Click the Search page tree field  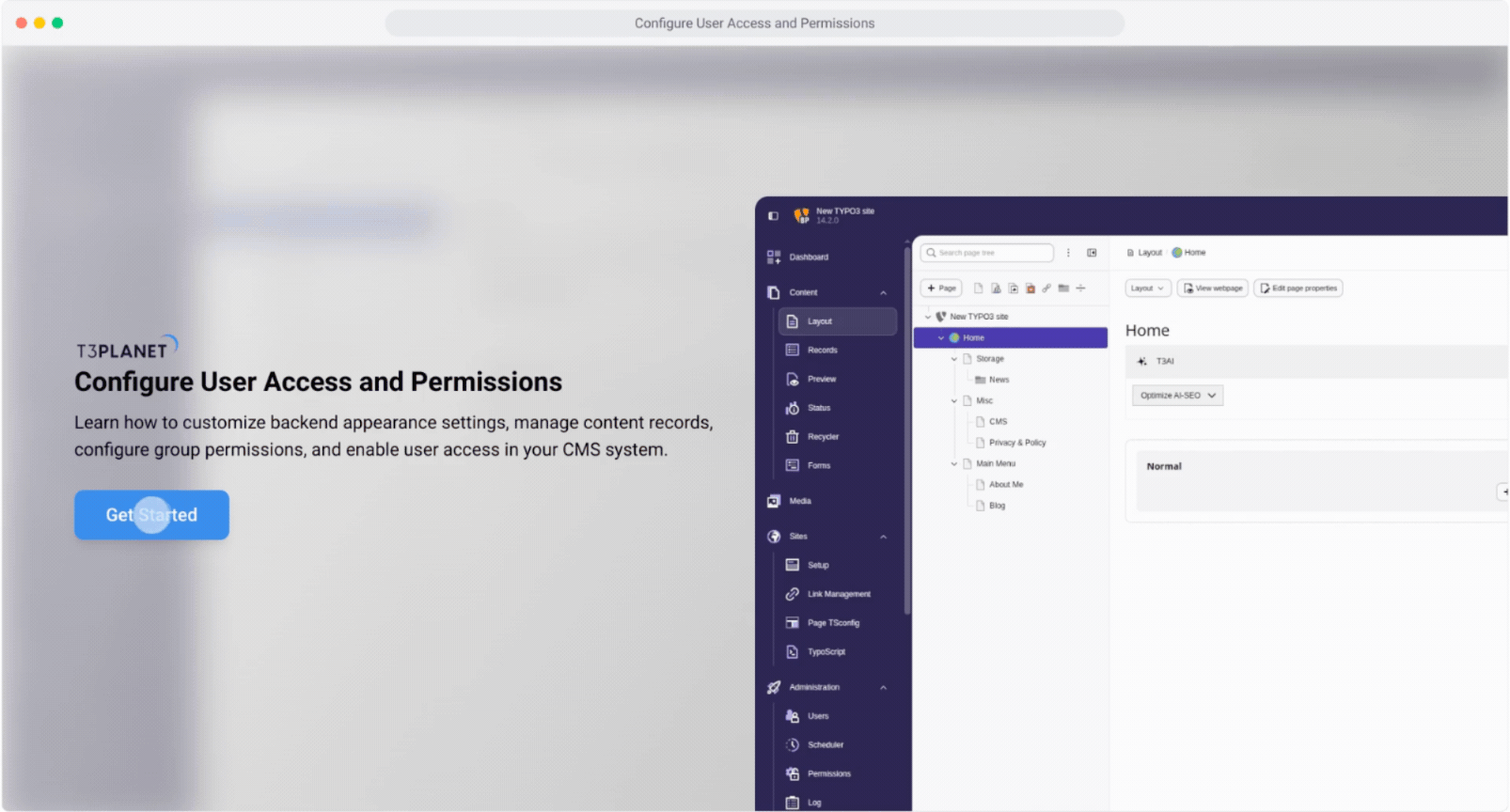pos(986,253)
